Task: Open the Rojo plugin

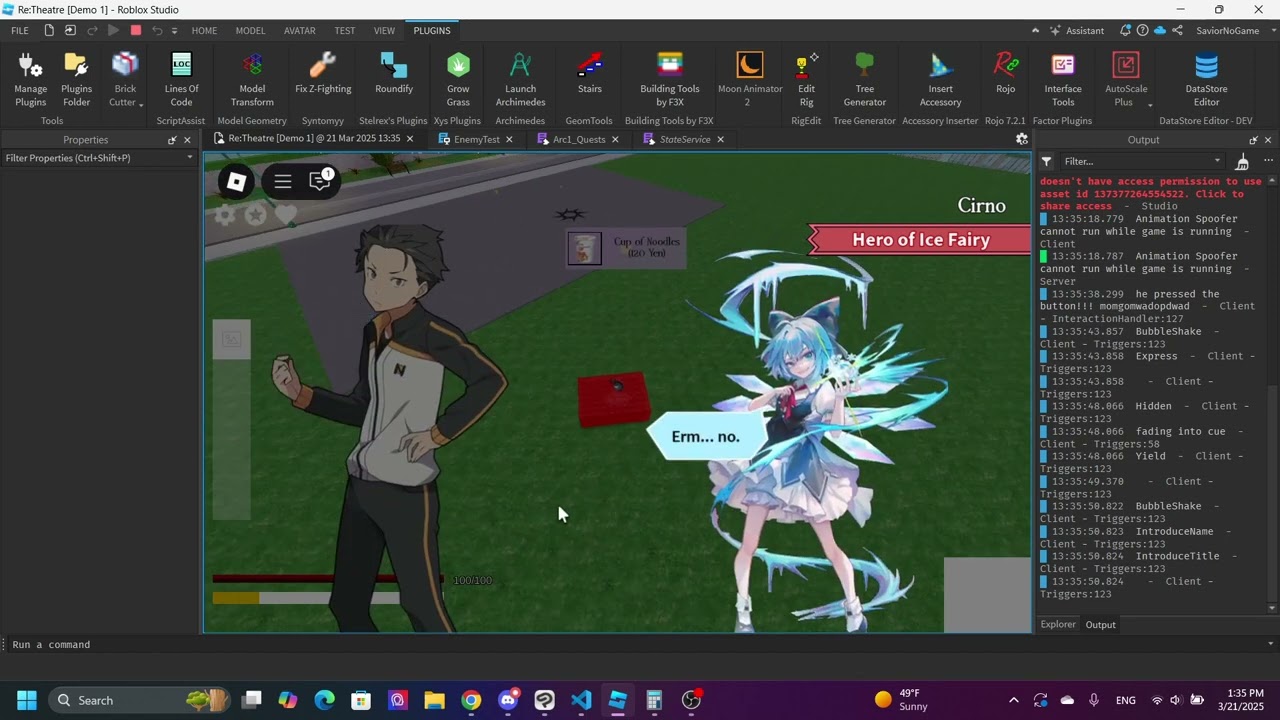Action: pyautogui.click(x=1005, y=73)
